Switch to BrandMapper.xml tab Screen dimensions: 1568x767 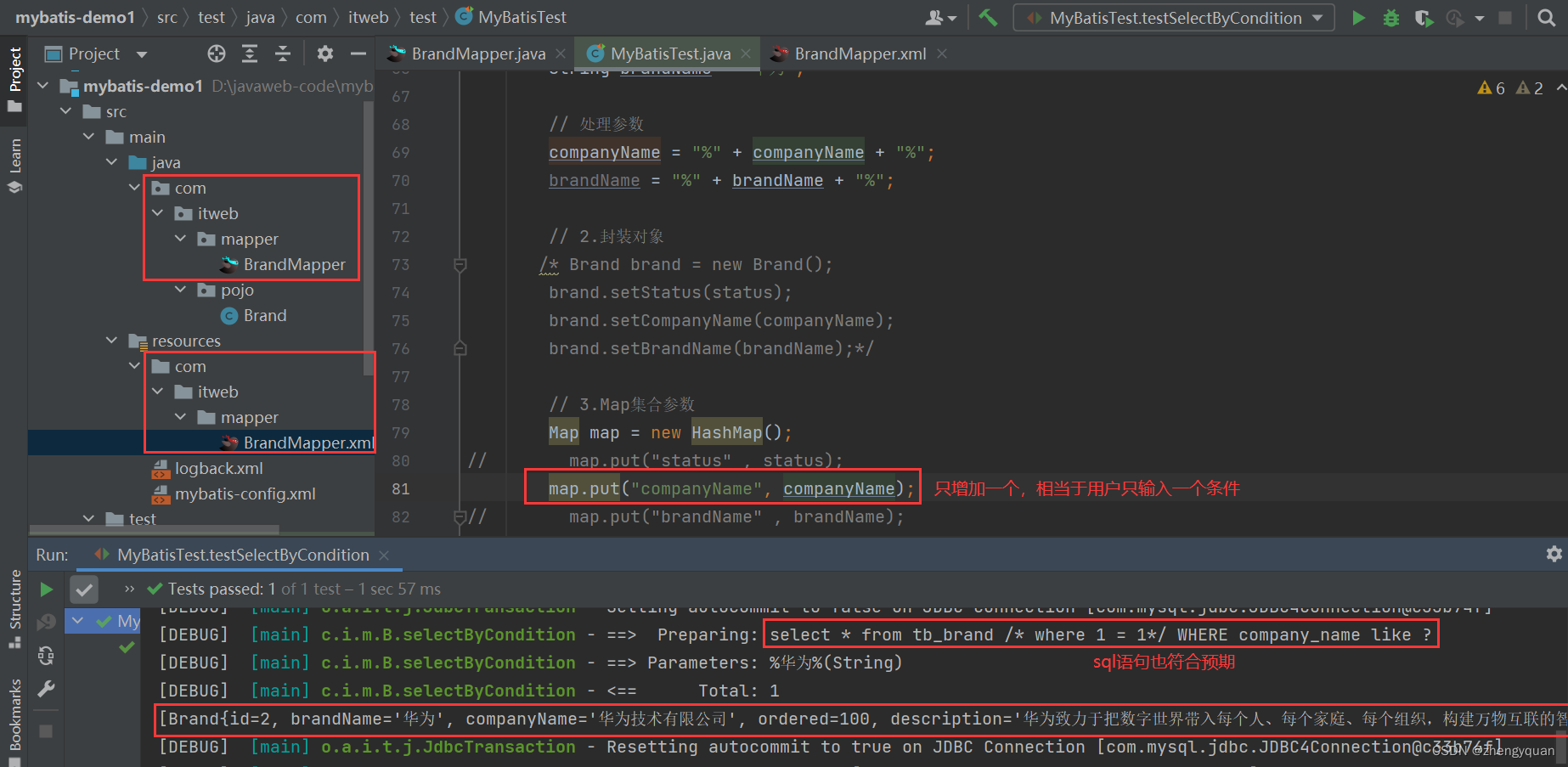(860, 54)
